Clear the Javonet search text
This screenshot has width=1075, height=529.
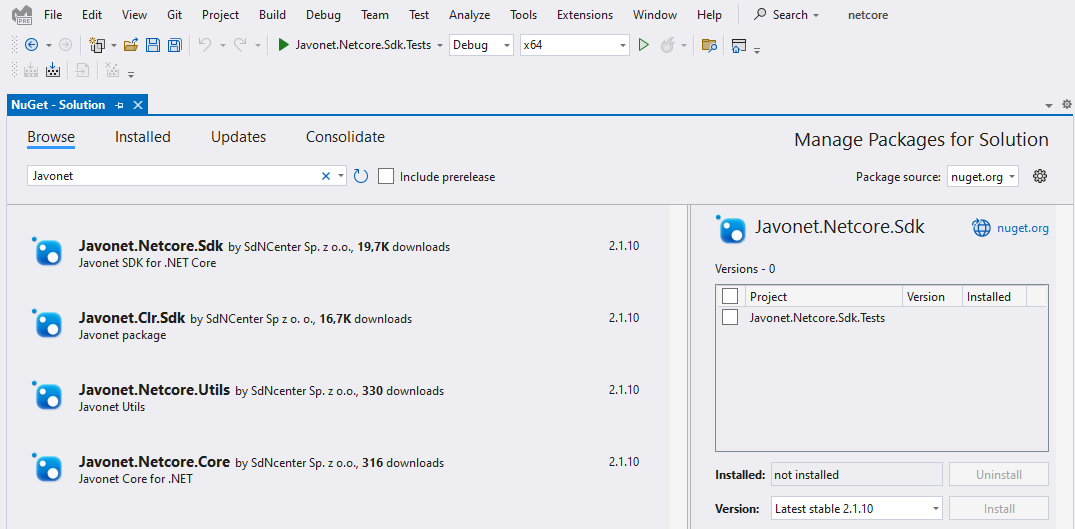coord(325,176)
